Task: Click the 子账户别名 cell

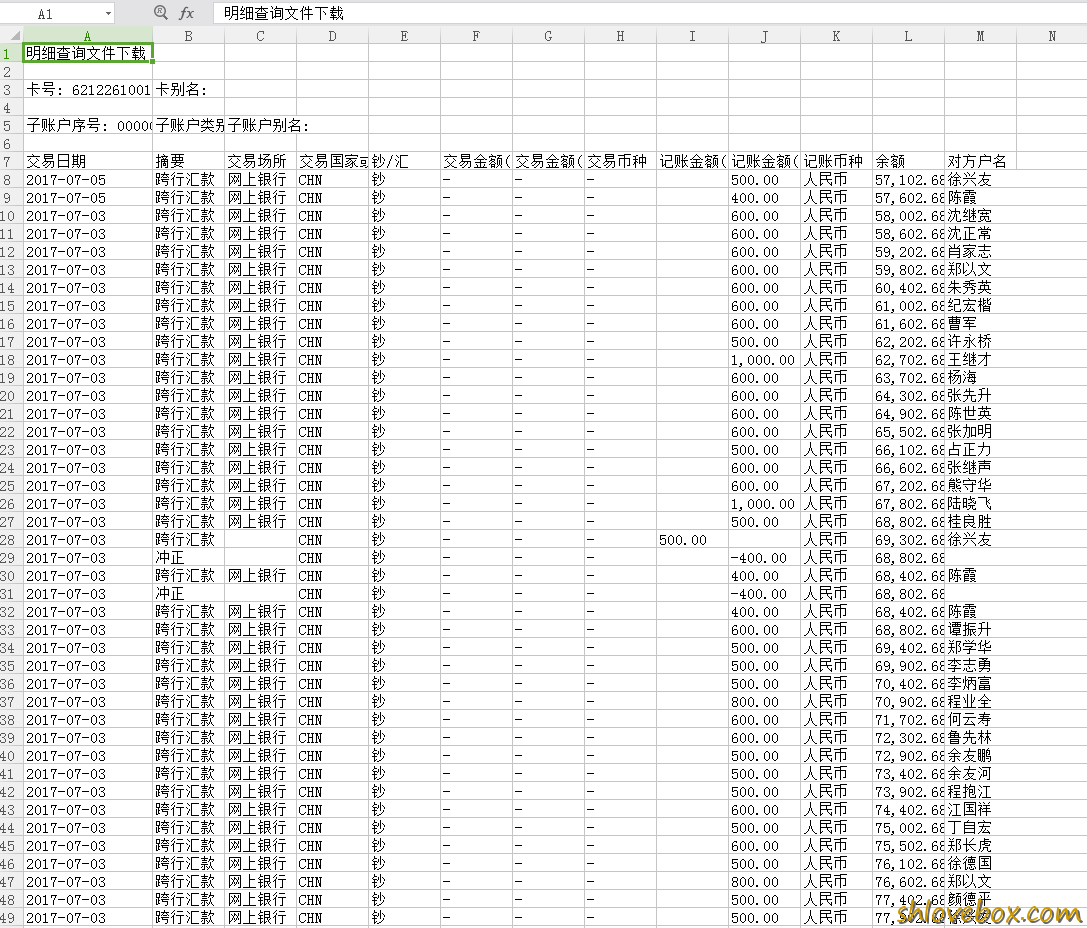Action: pos(261,125)
